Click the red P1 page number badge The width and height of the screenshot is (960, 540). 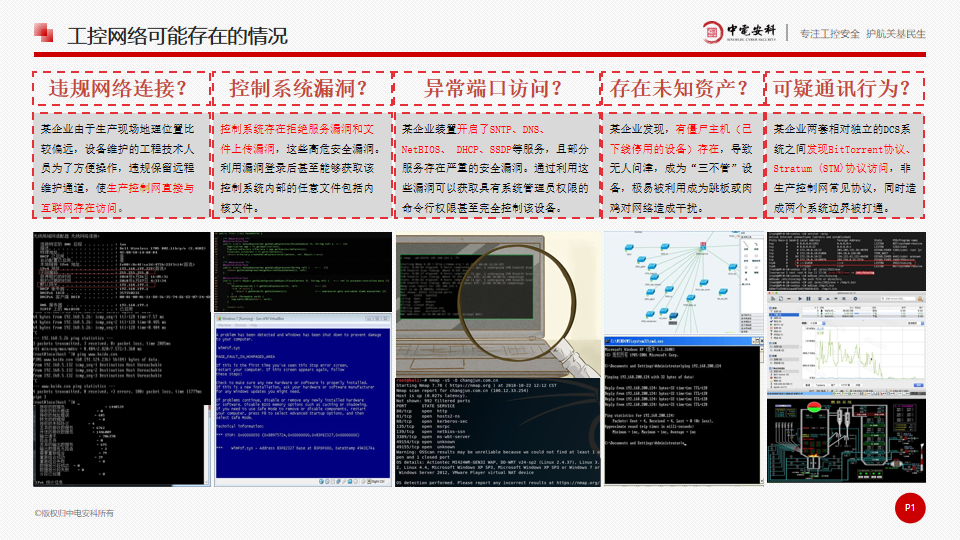(x=910, y=508)
